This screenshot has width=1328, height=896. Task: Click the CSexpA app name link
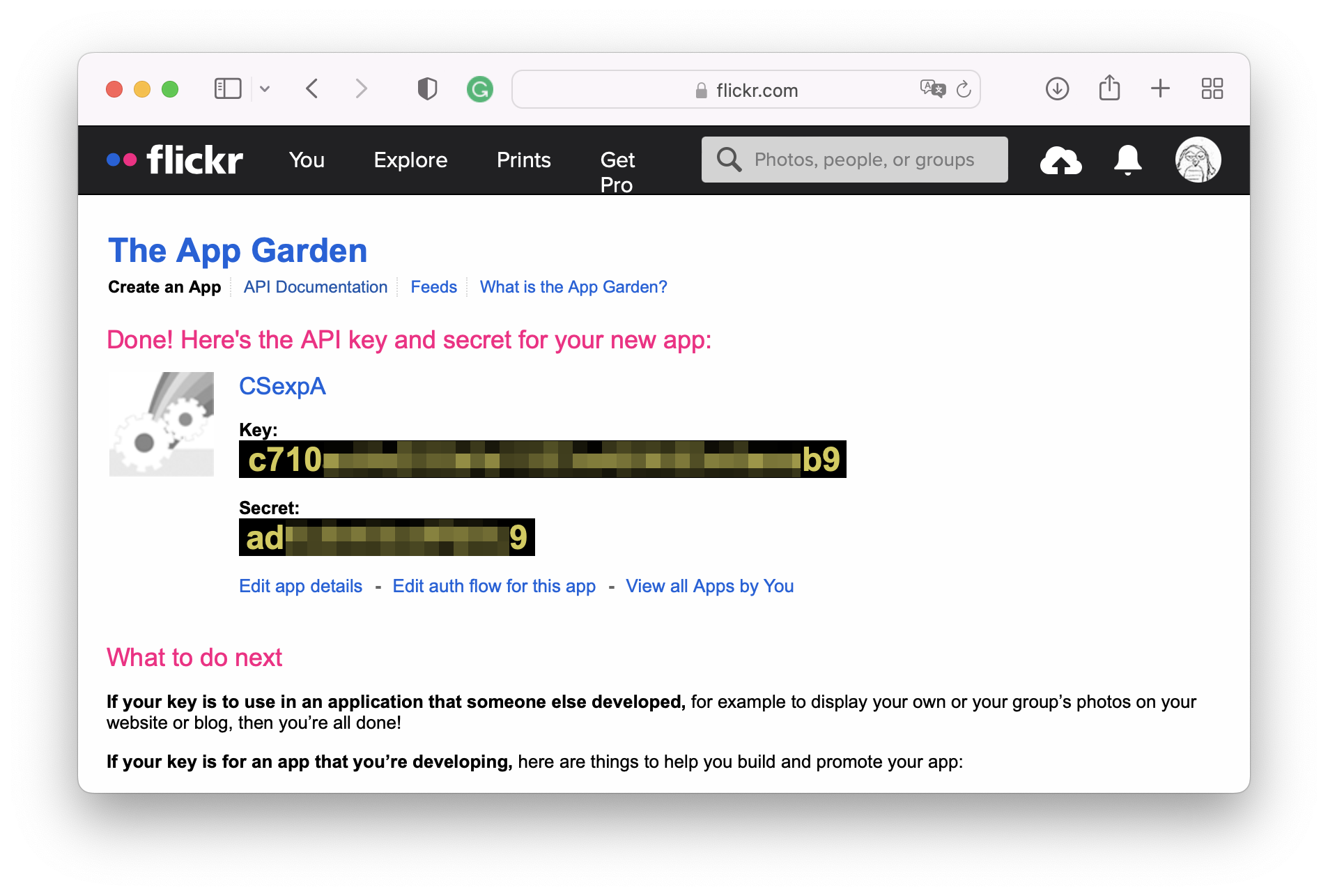[x=282, y=386]
